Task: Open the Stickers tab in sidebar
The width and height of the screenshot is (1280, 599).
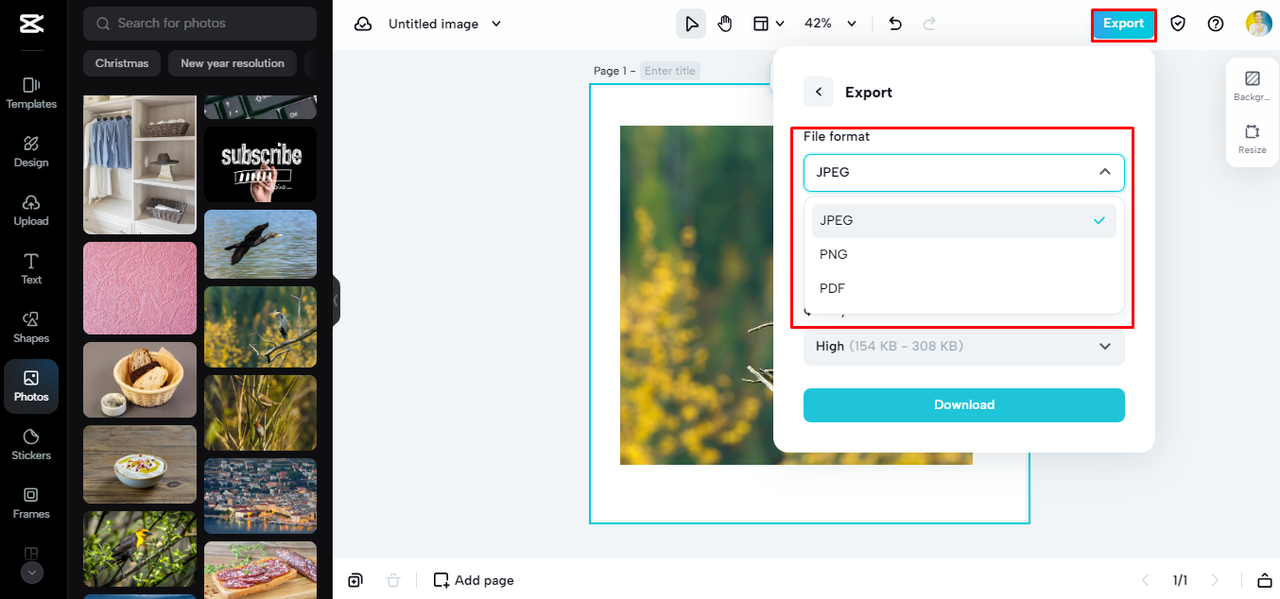Action: (31, 445)
